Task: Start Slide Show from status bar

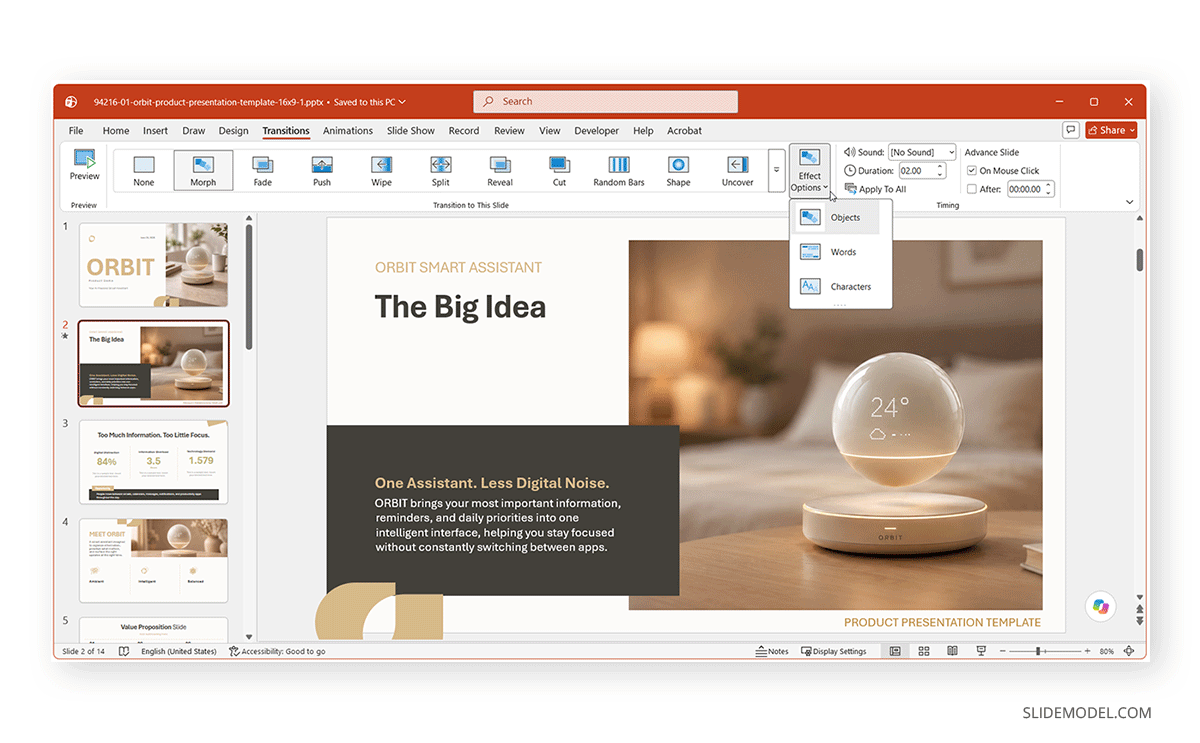Action: click(x=981, y=651)
